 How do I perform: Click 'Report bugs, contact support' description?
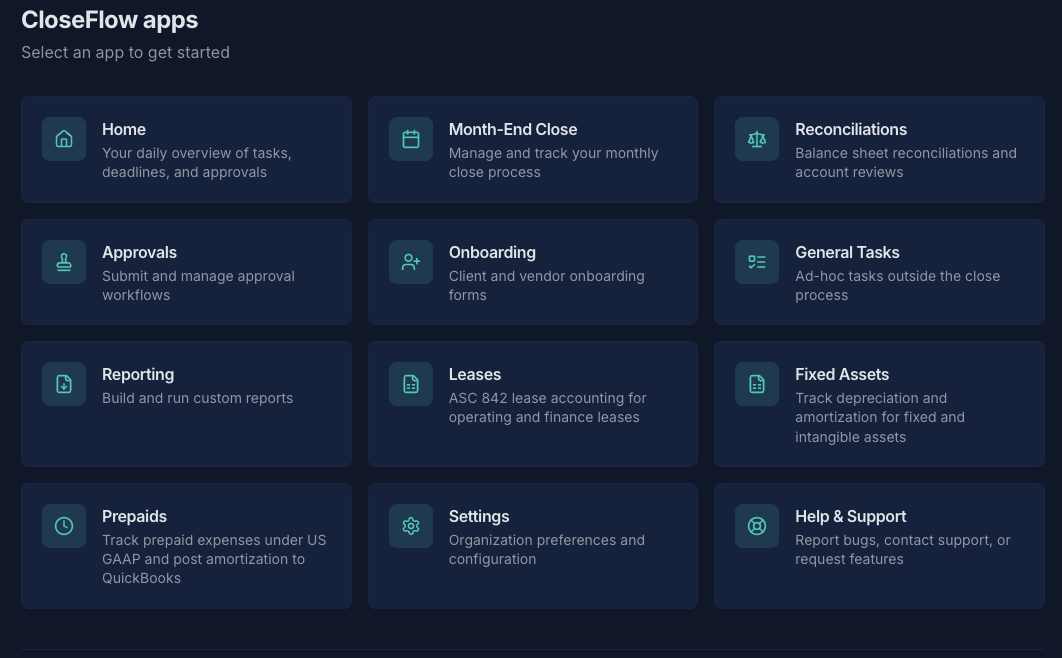(x=903, y=550)
